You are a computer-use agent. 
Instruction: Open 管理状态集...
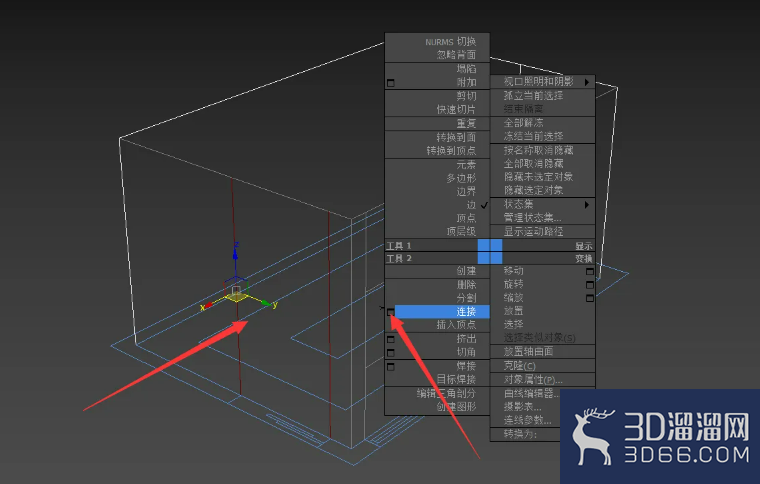tap(532, 218)
